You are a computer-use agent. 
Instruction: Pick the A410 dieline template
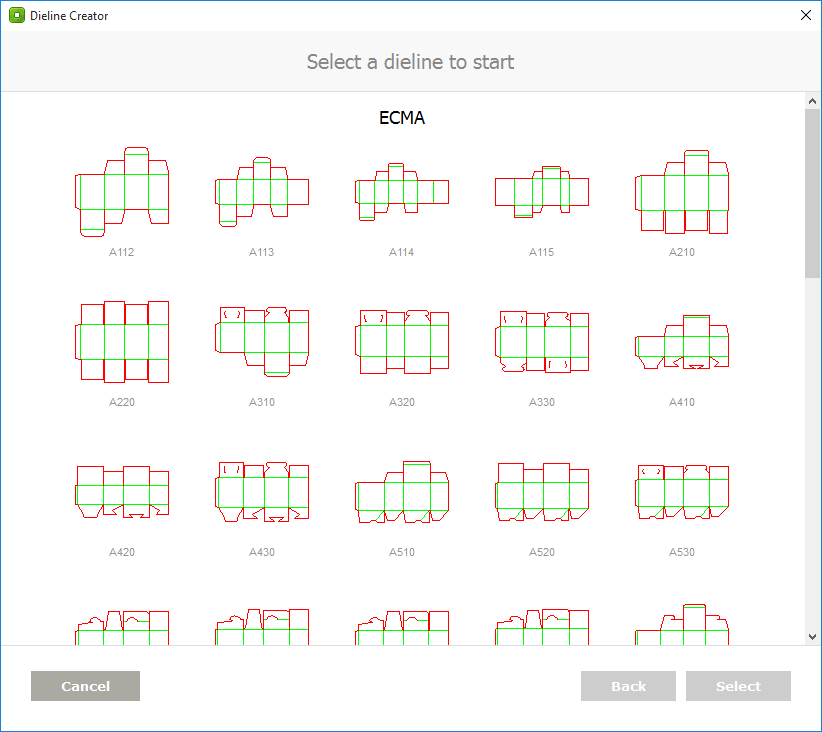pyautogui.click(x=682, y=342)
